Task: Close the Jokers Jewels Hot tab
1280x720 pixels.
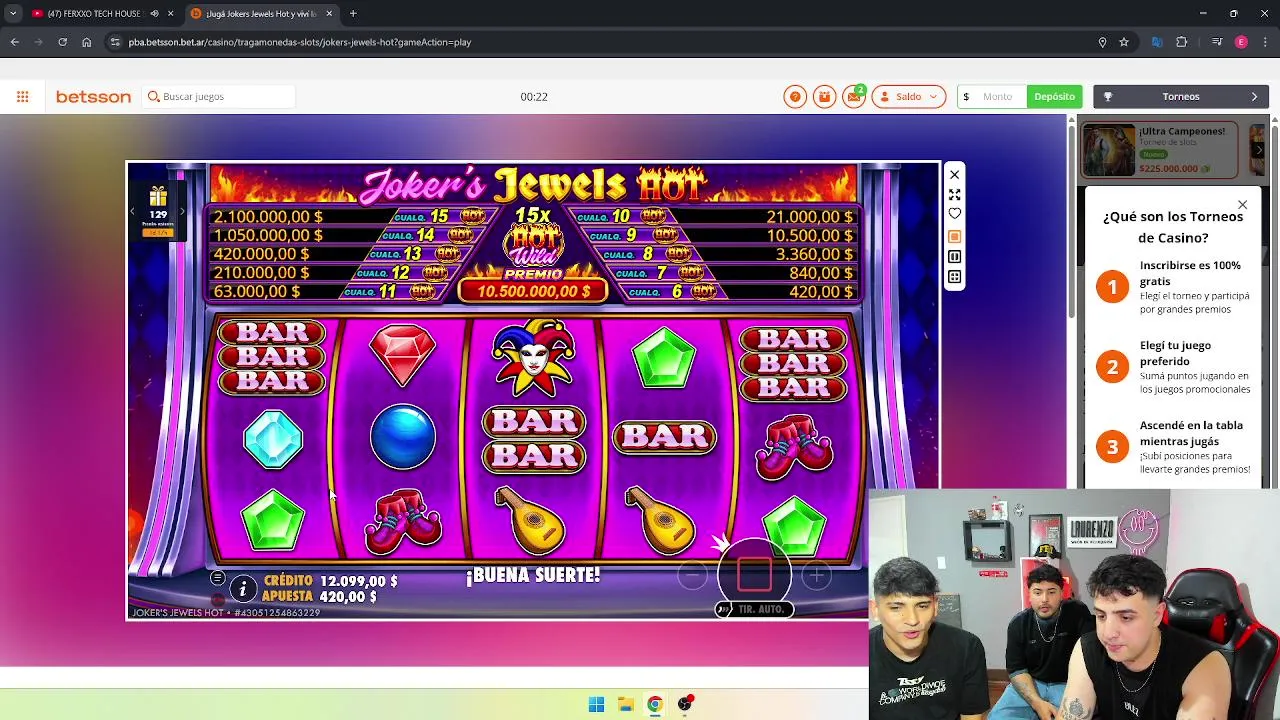Action: click(328, 14)
